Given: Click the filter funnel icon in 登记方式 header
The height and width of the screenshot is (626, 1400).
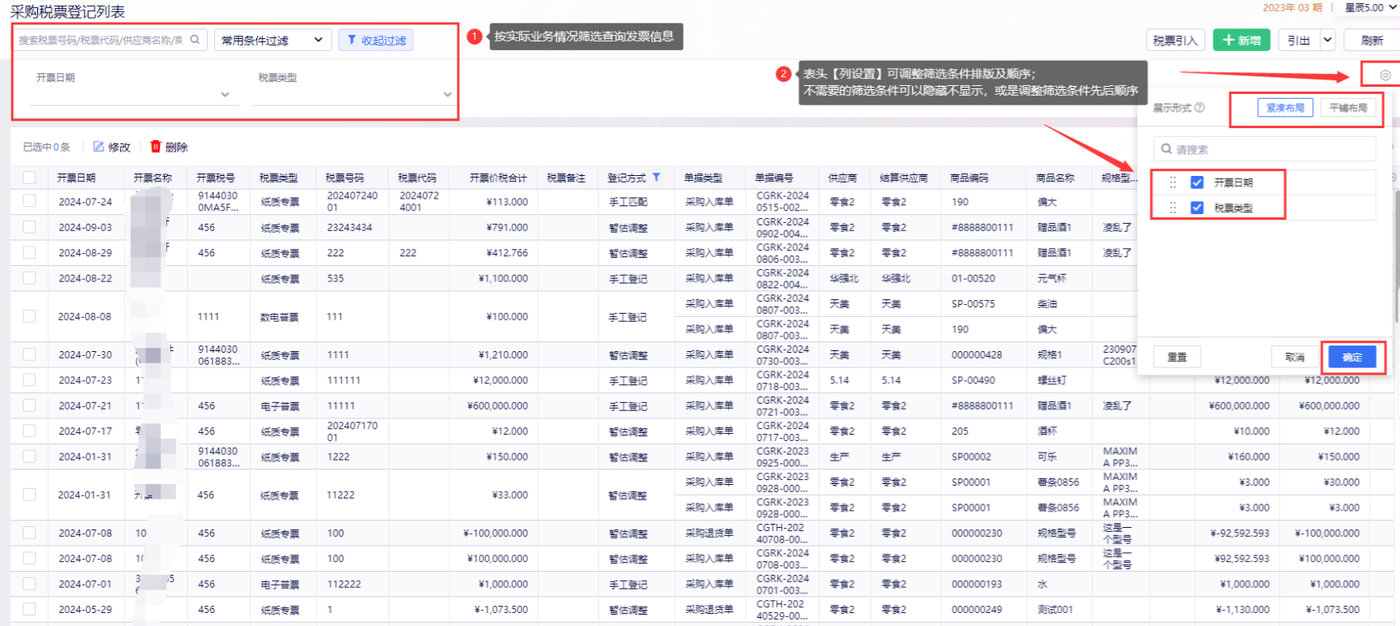Looking at the screenshot, I should [x=656, y=177].
